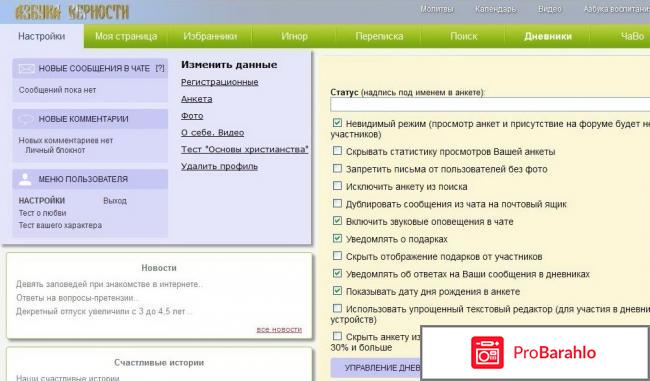Uncheck Включить звуковые оповещения в чате
The height and width of the screenshot is (381, 650).
337,221
